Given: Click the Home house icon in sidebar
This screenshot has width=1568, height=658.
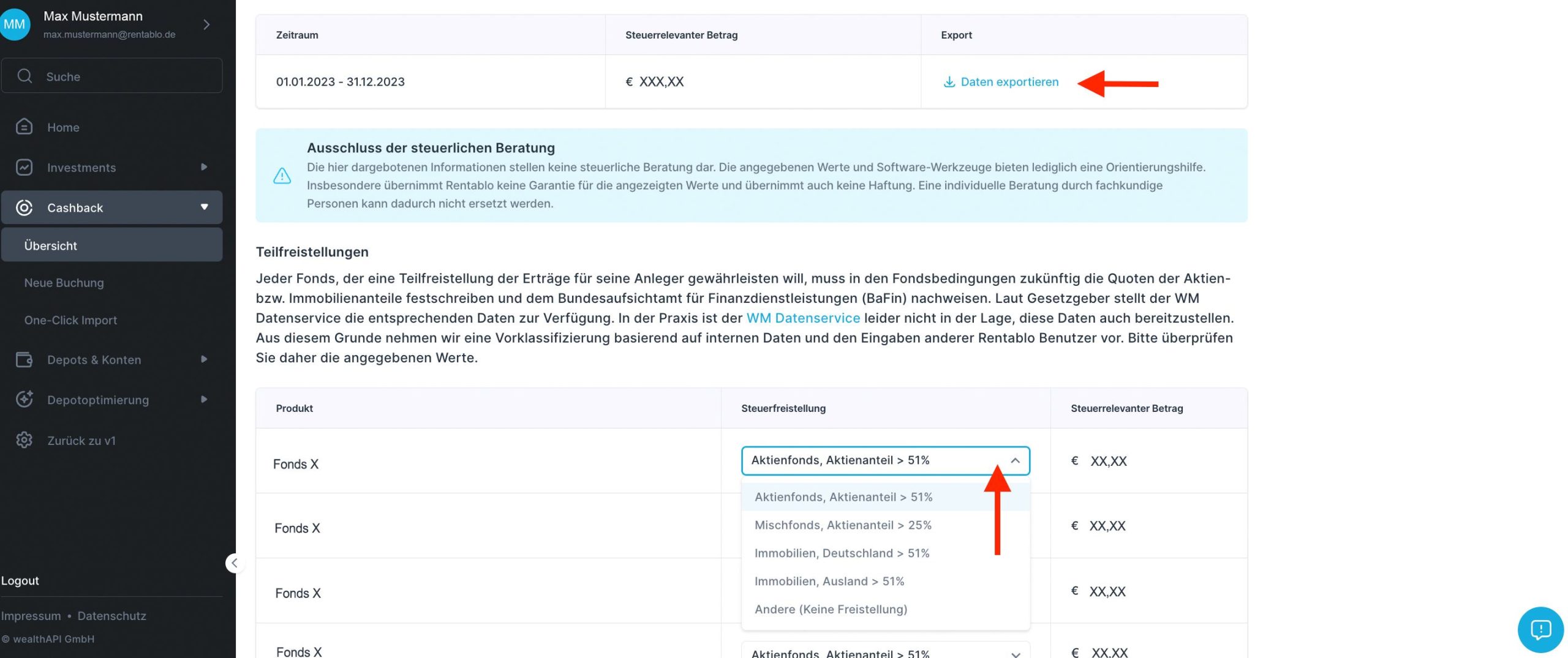Looking at the screenshot, I should [x=24, y=127].
